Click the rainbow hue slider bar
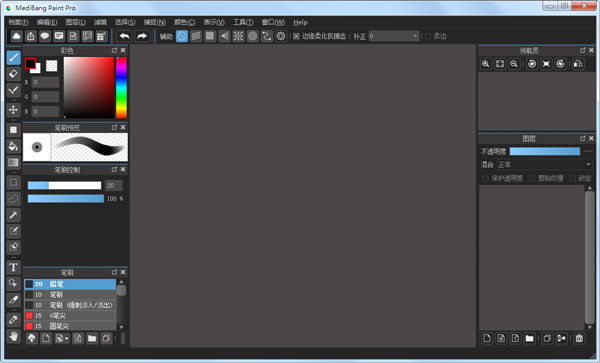This screenshot has width=600, height=363. (121, 88)
